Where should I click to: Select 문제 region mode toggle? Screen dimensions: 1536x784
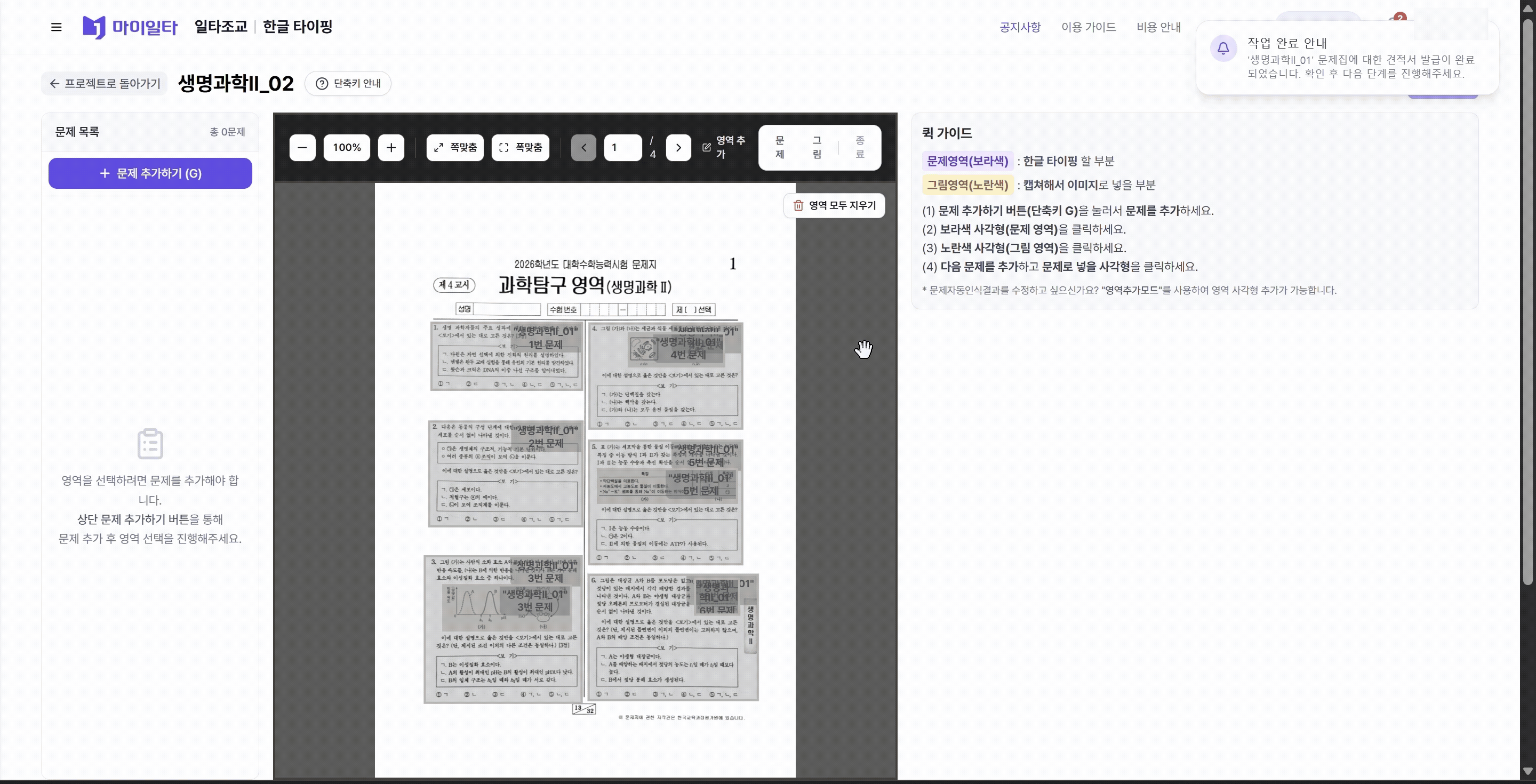pos(779,147)
